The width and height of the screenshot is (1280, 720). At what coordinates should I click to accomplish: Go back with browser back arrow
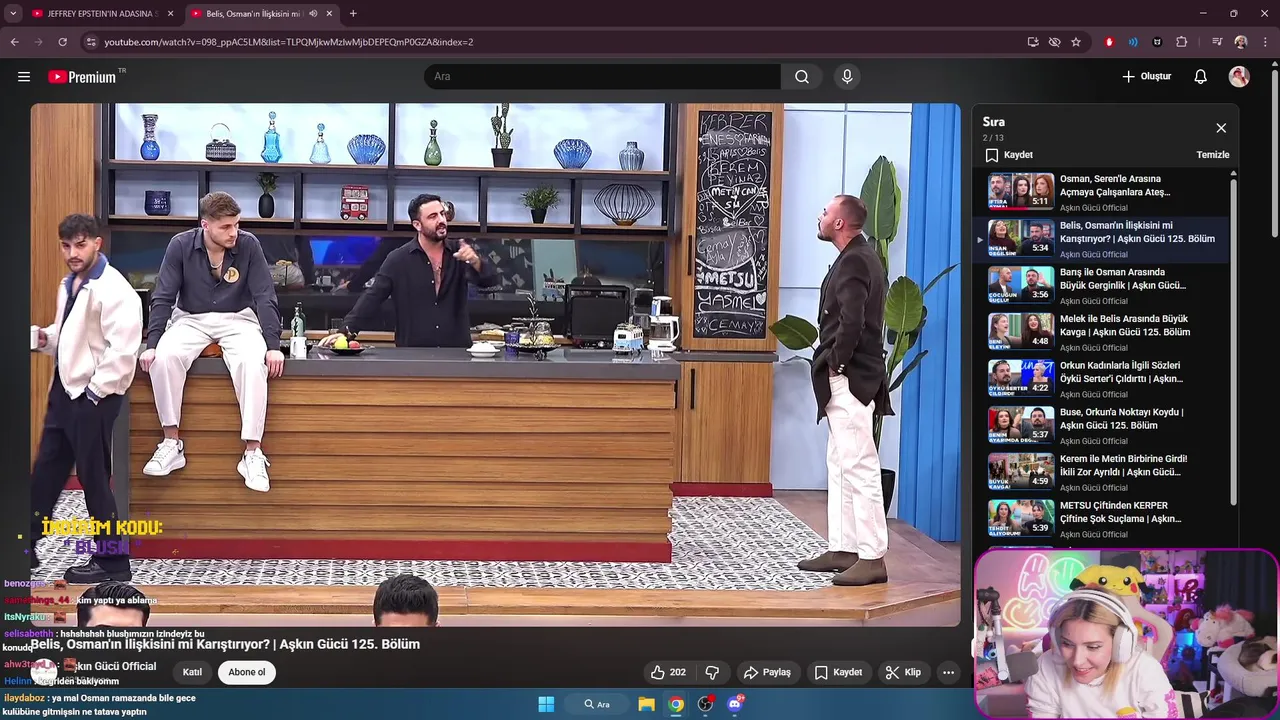tap(14, 42)
